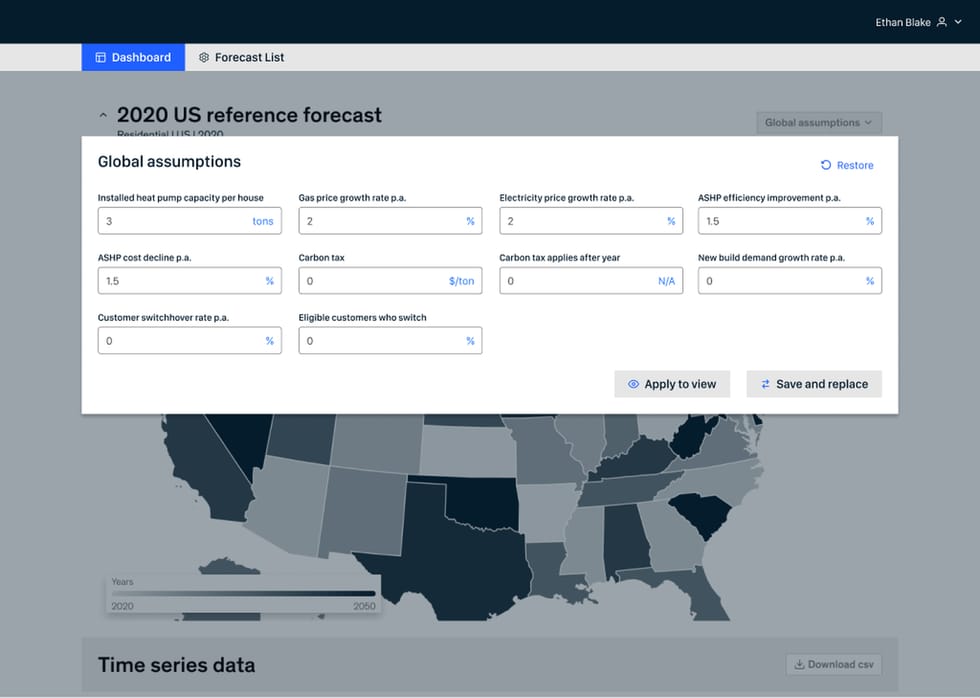Edit ASHP cost decline p.a. field
The image size is (980, 698).
tap(189, 281)
